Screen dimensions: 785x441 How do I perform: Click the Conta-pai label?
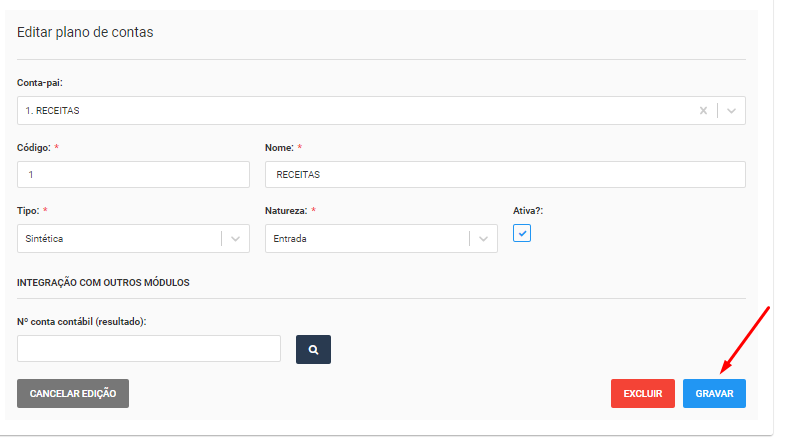tap(40, 83)
